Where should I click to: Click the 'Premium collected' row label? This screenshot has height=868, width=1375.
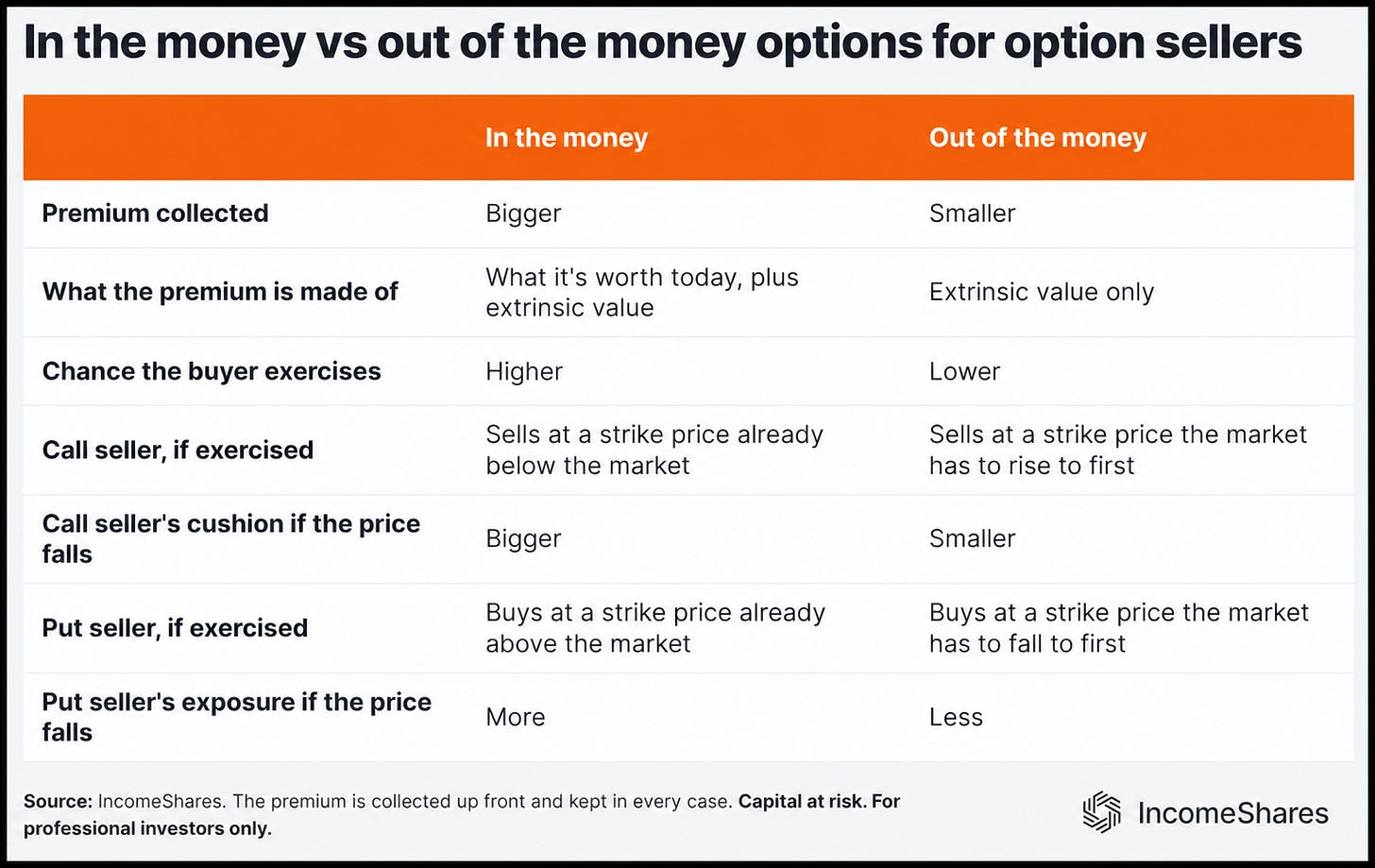click(x=156, y=213)
